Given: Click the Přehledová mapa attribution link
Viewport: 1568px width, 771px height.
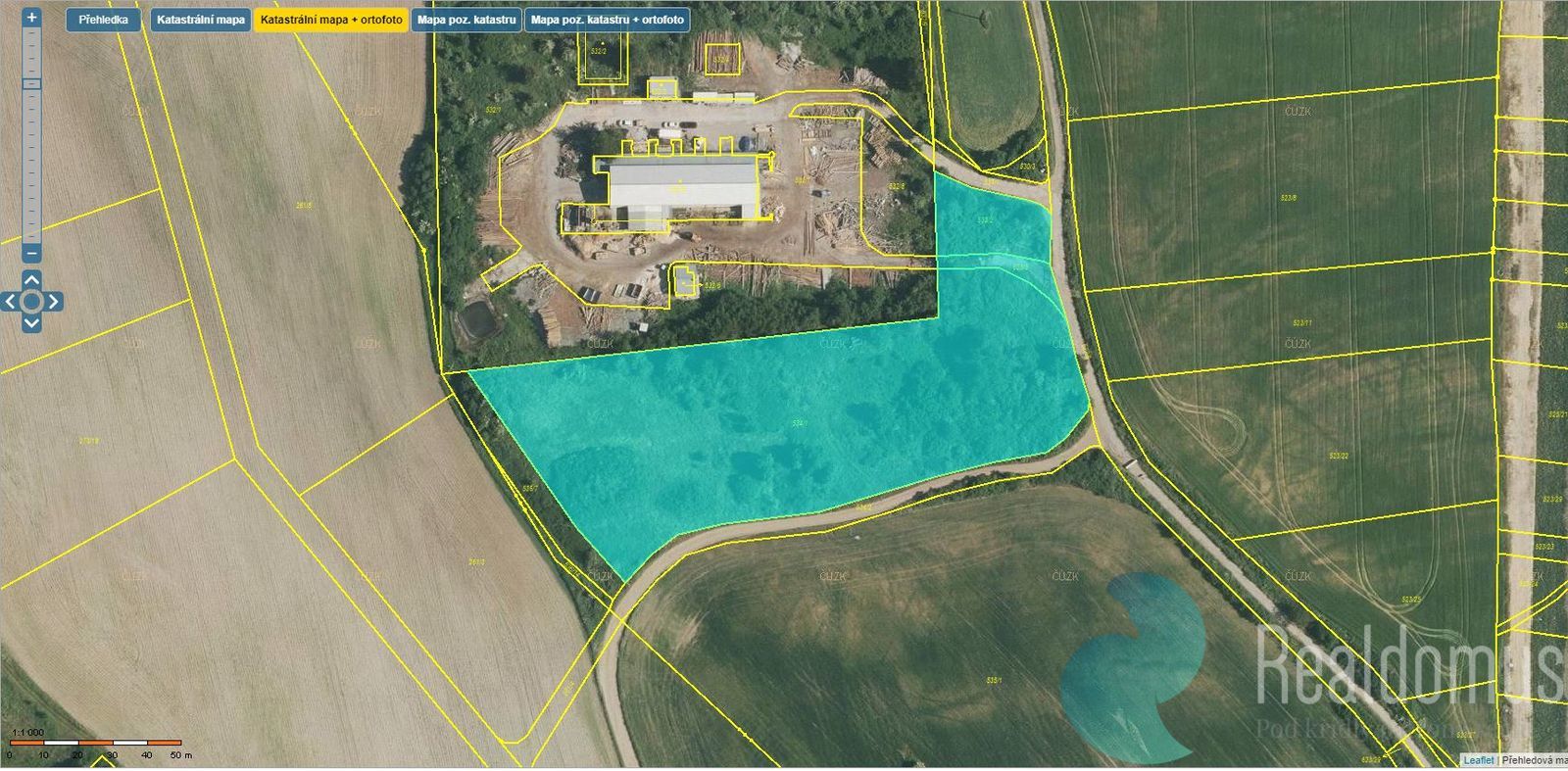Looking at the screenshot, I should point(1535,760).
